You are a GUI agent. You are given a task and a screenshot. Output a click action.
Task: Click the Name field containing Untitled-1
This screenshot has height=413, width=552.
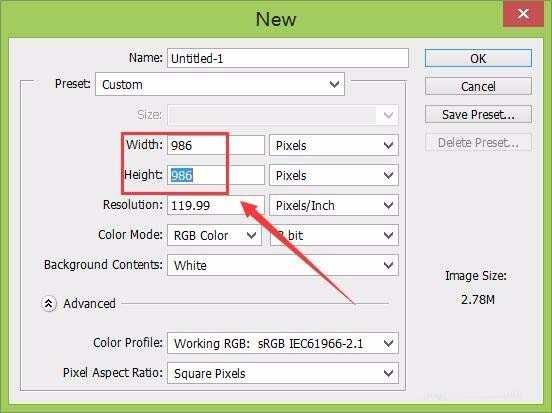tap(288, 58)
